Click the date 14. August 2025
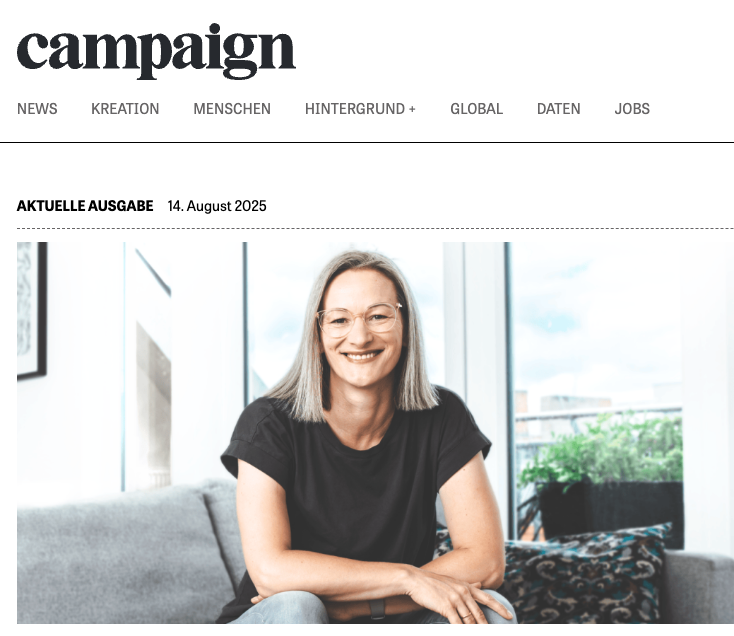Viewport: 734px width, 636px height. pos(217,206)
